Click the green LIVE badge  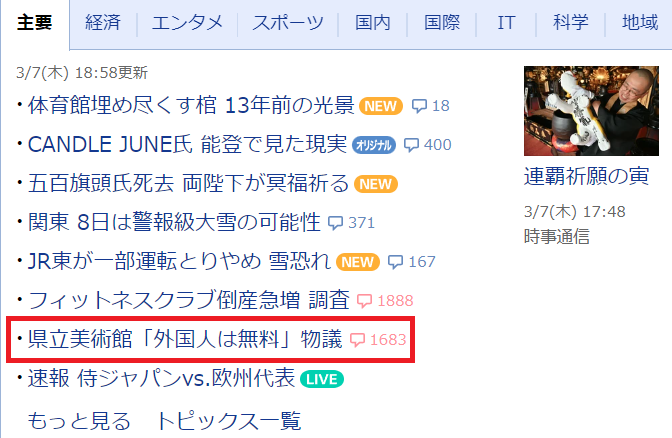[322, 379]
